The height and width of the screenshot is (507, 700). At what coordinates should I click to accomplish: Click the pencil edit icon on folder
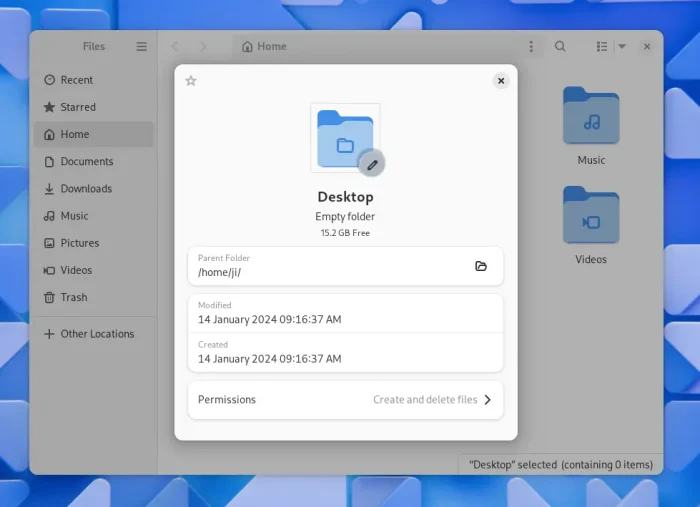point(371,163)
